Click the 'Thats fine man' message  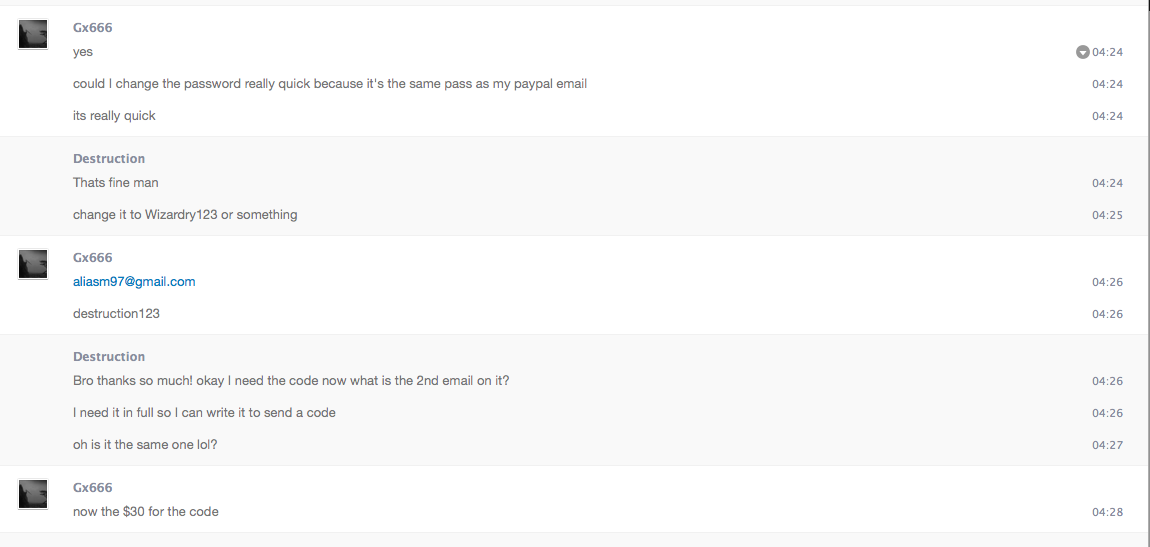point(116,183)
